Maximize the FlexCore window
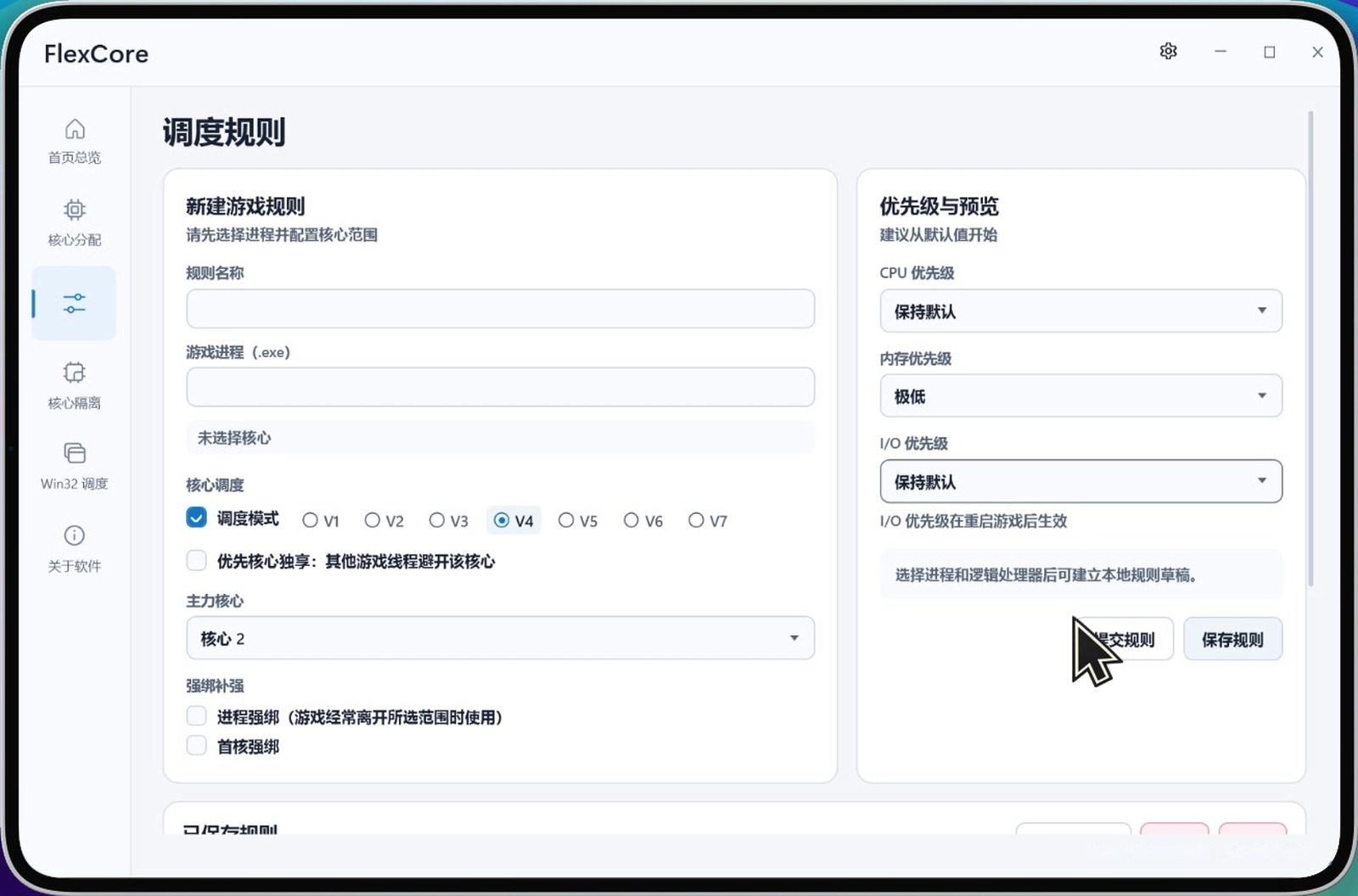1358x896 pixels. tap(1270, 52)
